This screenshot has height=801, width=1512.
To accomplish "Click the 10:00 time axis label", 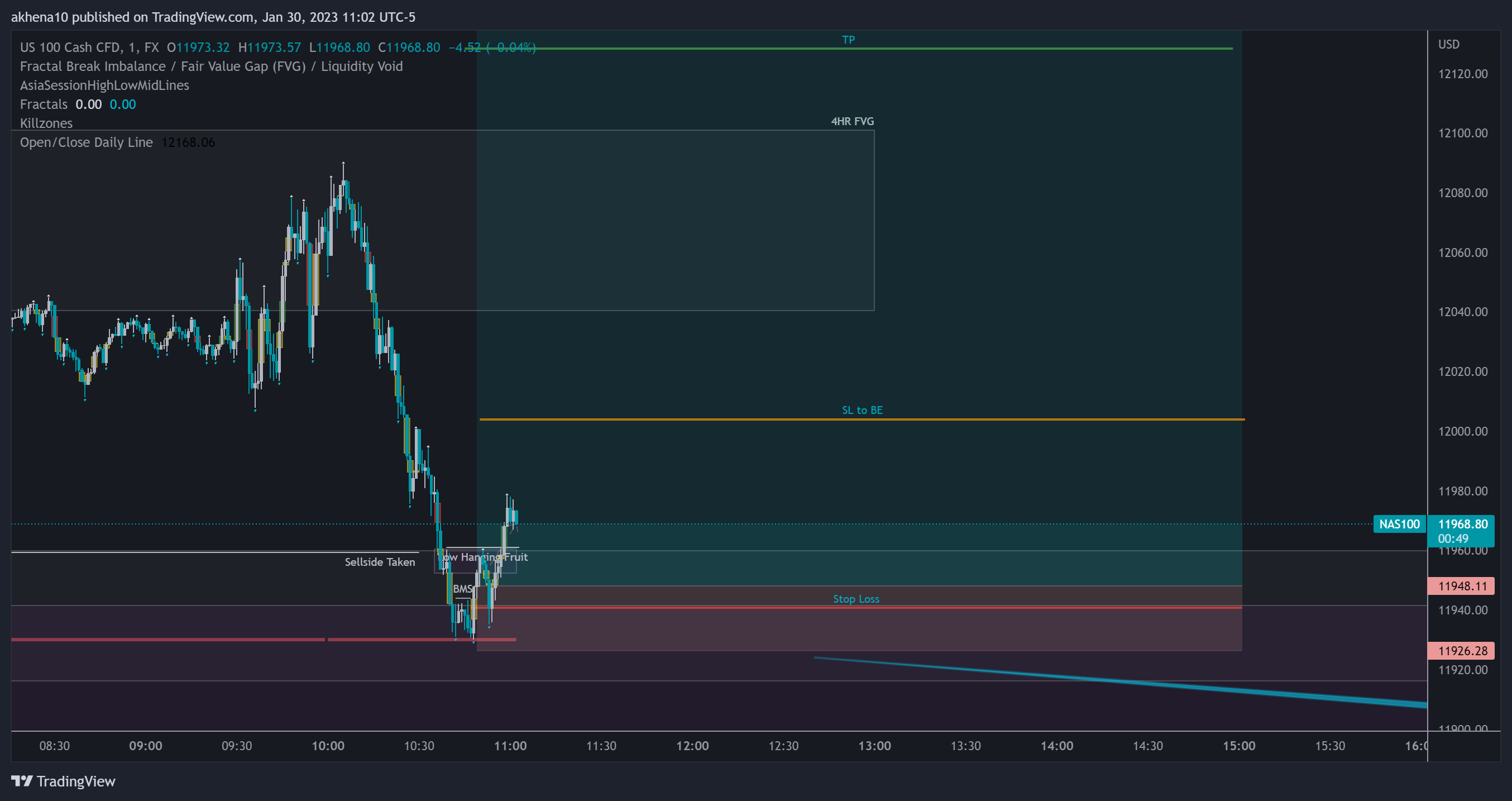I will 328,746.
